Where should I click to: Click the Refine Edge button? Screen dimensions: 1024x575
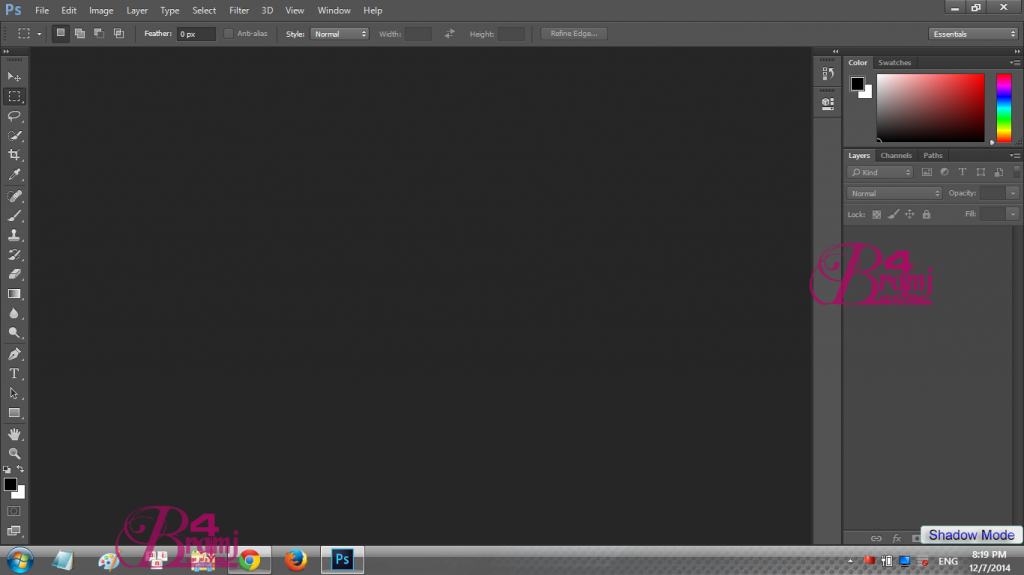[x=573, y=33]
